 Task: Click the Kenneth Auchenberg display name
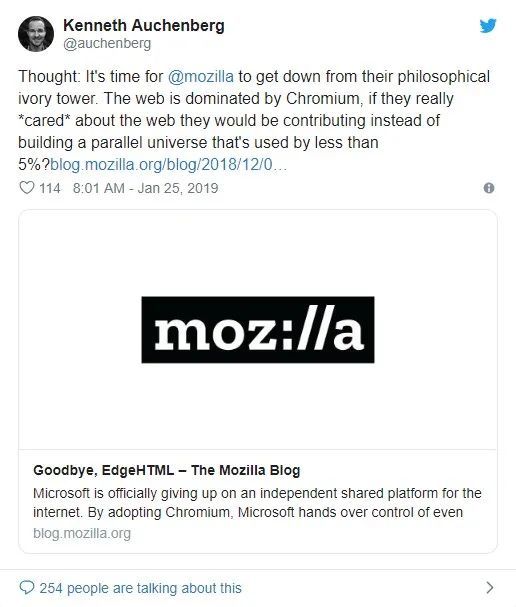[x=144, y=26]
